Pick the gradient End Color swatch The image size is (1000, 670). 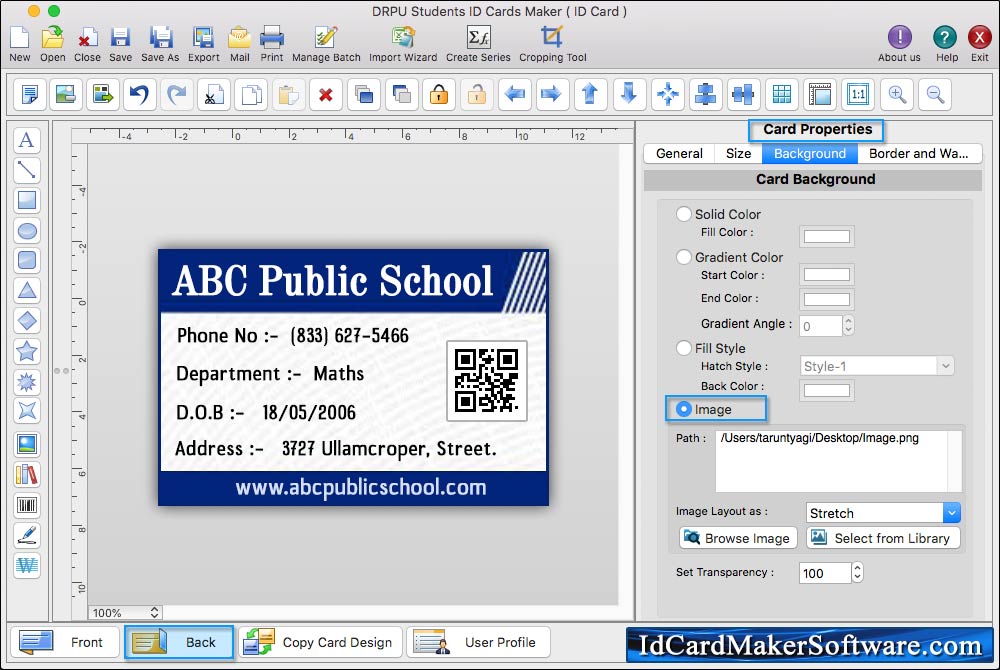click(x=827, y=299)
